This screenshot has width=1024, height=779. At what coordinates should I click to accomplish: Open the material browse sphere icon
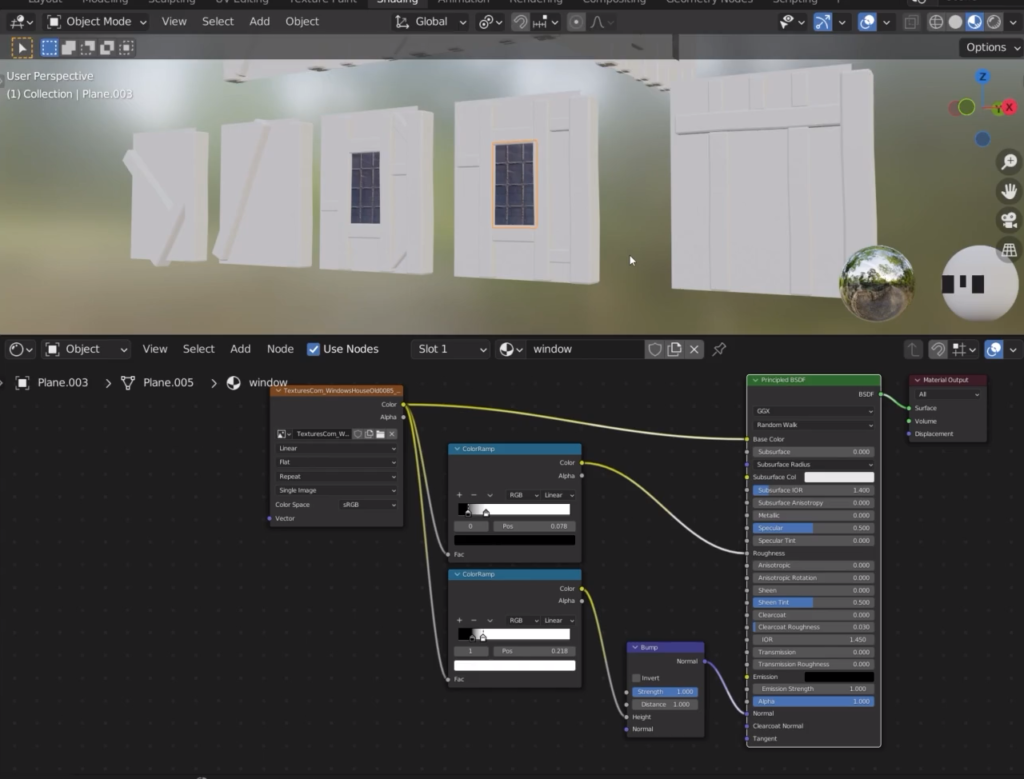pos(511,349)
